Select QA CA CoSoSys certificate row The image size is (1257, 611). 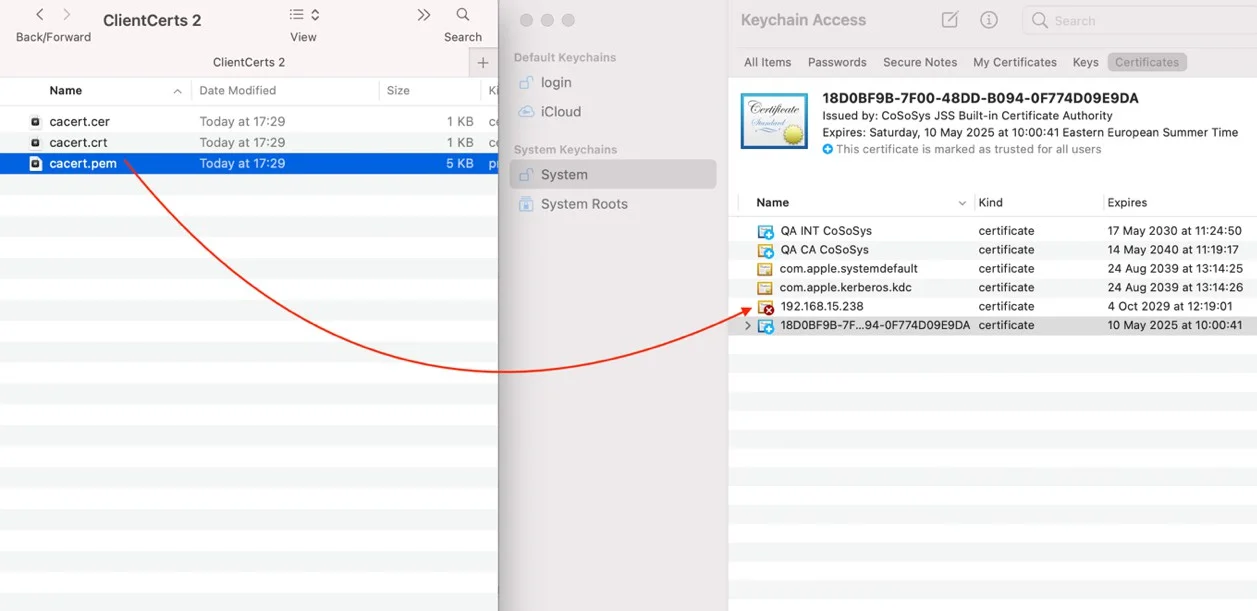992,250
